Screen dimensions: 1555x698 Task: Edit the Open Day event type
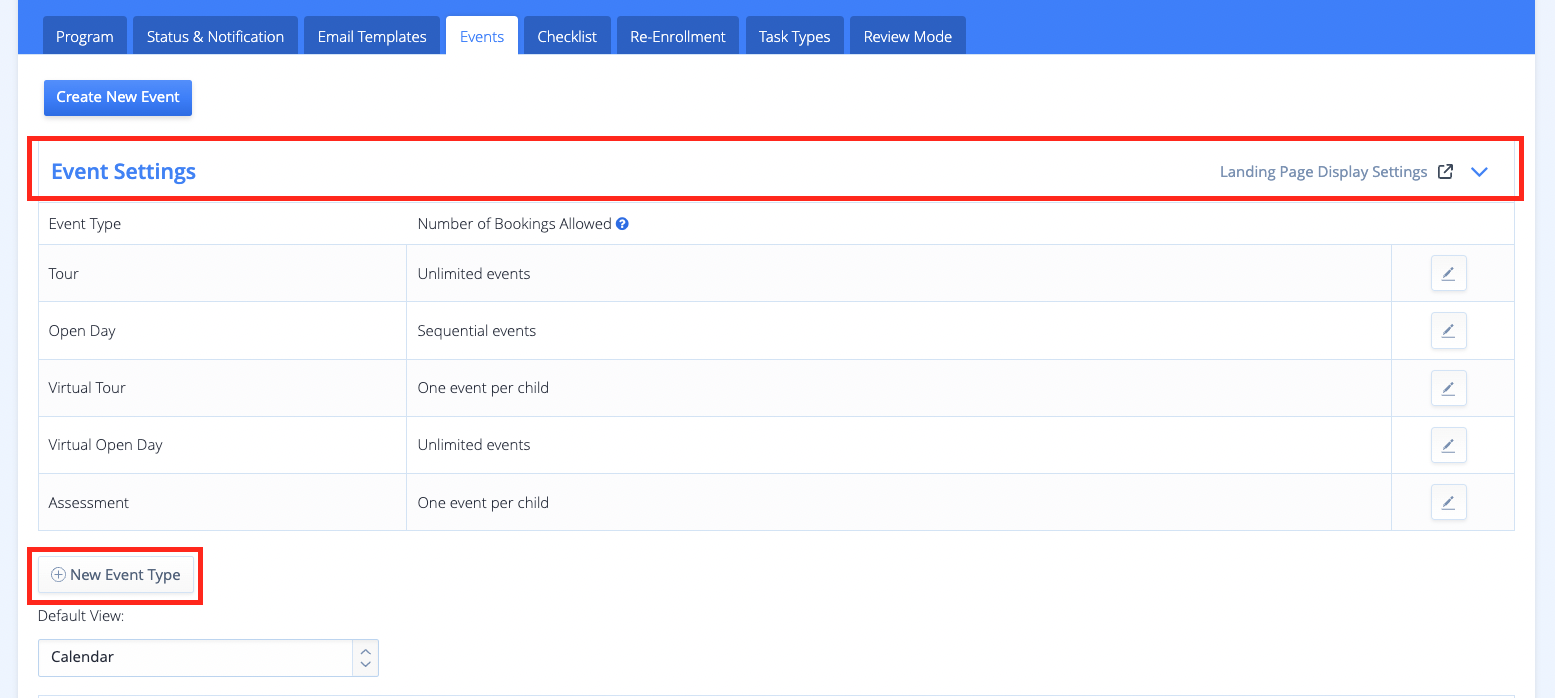(1448, 330)
